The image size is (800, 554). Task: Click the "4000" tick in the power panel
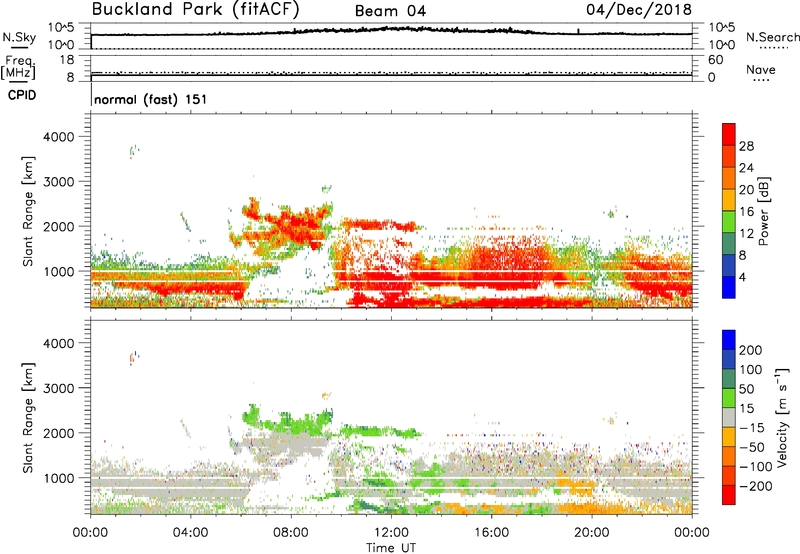[59, 137]
